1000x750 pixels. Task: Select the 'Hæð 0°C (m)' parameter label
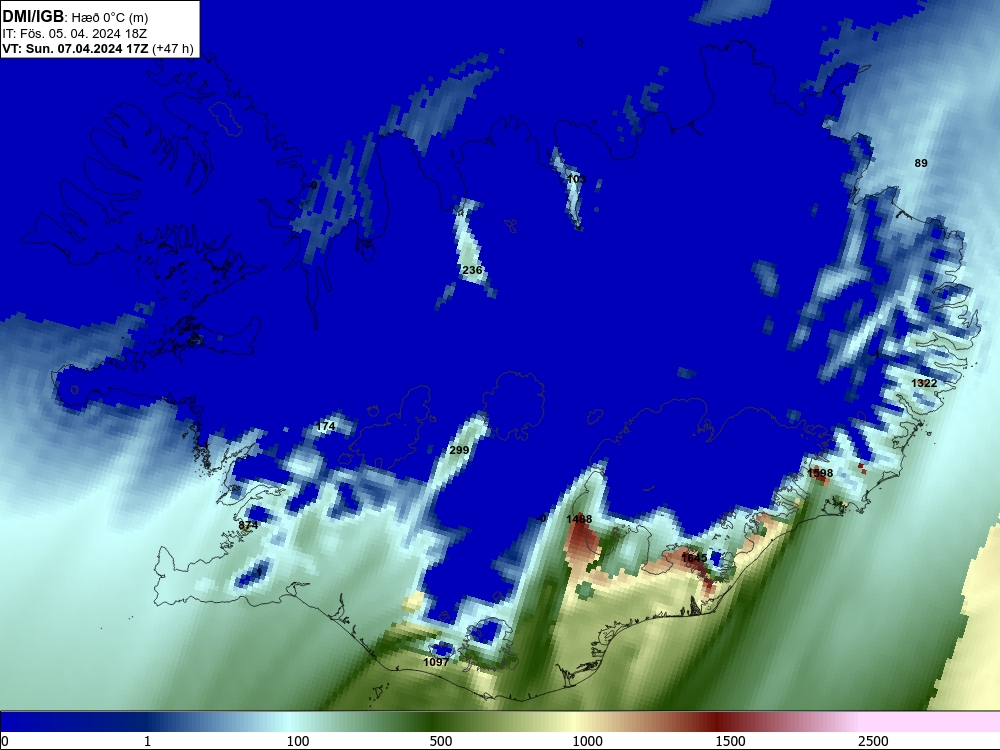[x=110, y=17]
